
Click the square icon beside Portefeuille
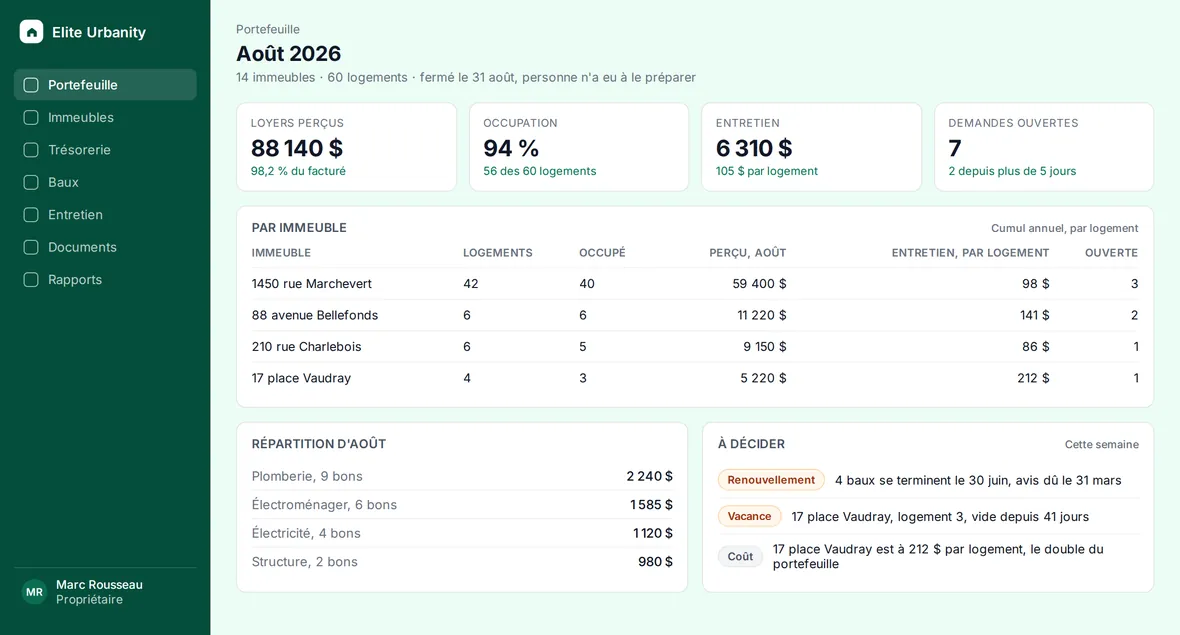coord(31,85)
